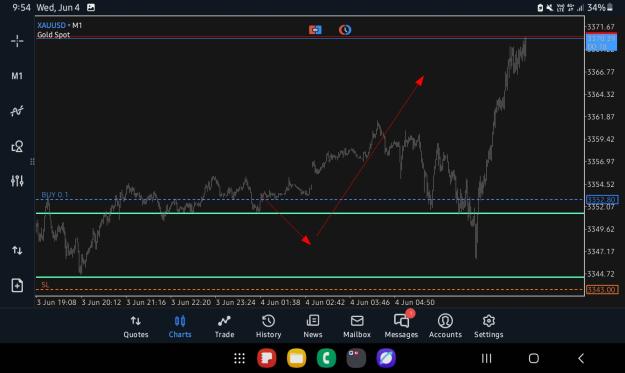
Task: Click the current price blue tag
Action: [601, 43]
